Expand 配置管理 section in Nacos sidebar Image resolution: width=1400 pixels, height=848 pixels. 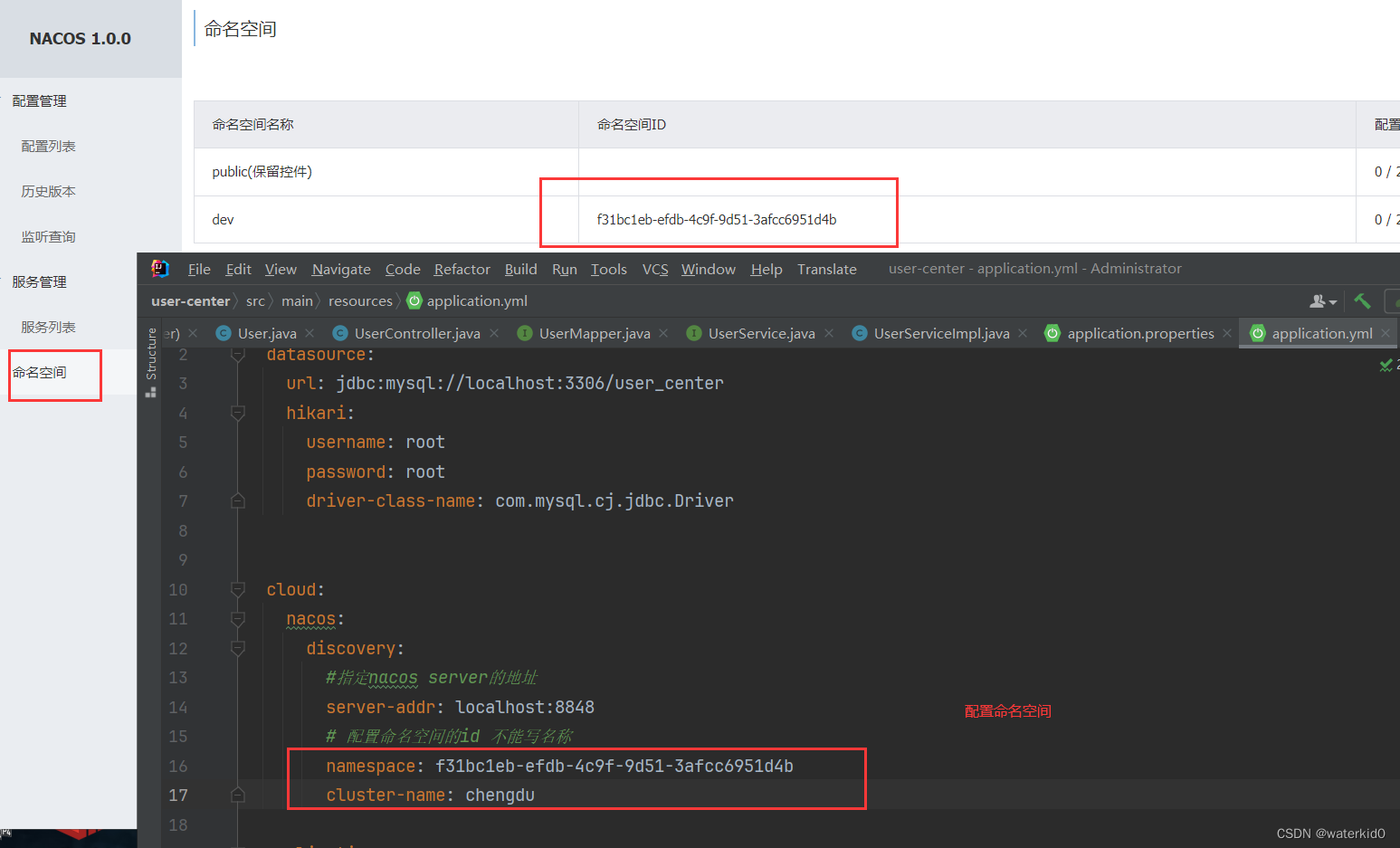click(x=40, y=100)
